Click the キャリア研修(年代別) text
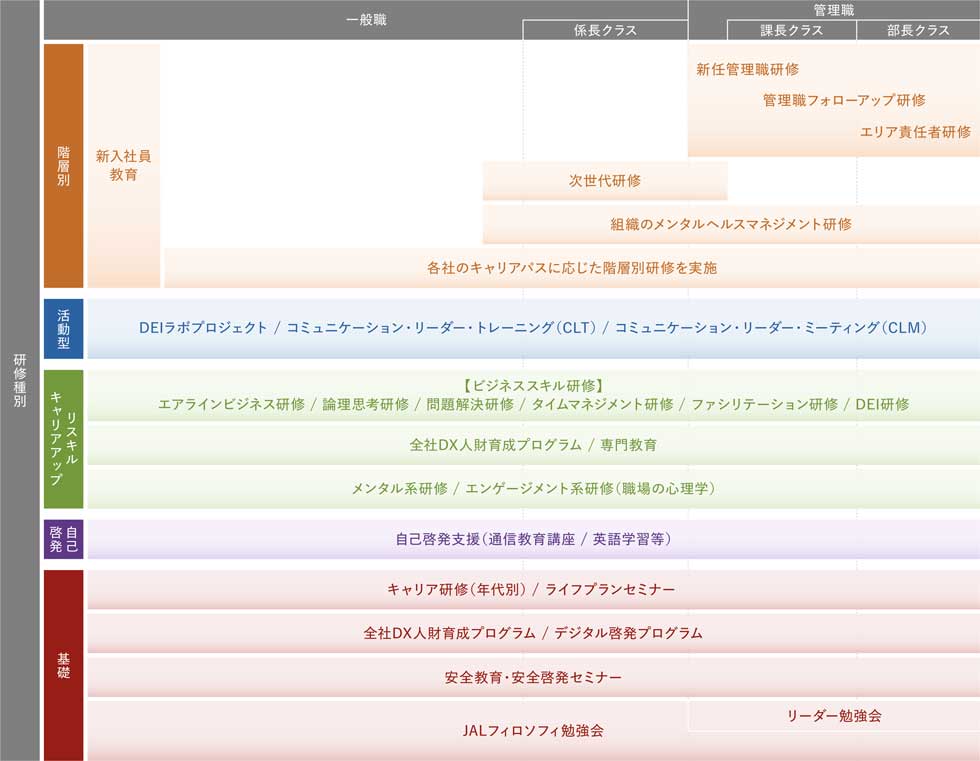This screenshot has height=761, width=980. pyautogui.click(x=457, y=589)
